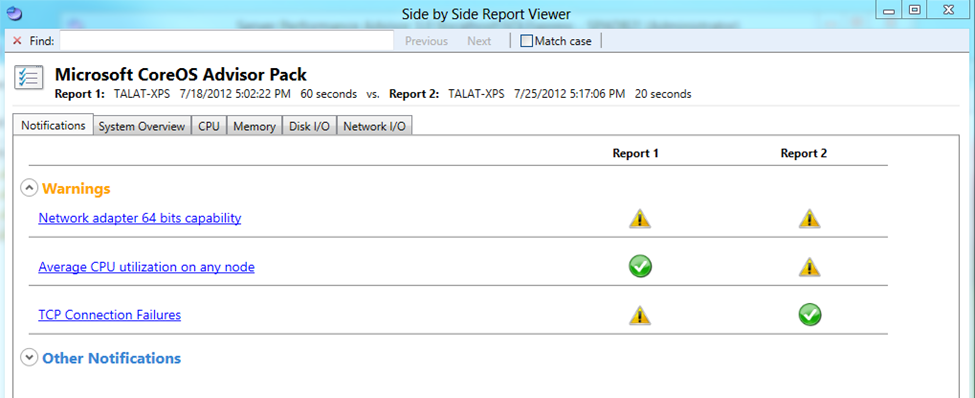The width and height of the screenshot is (975, 398).
Task: Click green check icon for Average CPU utilization
Action: tap(640, 267)
